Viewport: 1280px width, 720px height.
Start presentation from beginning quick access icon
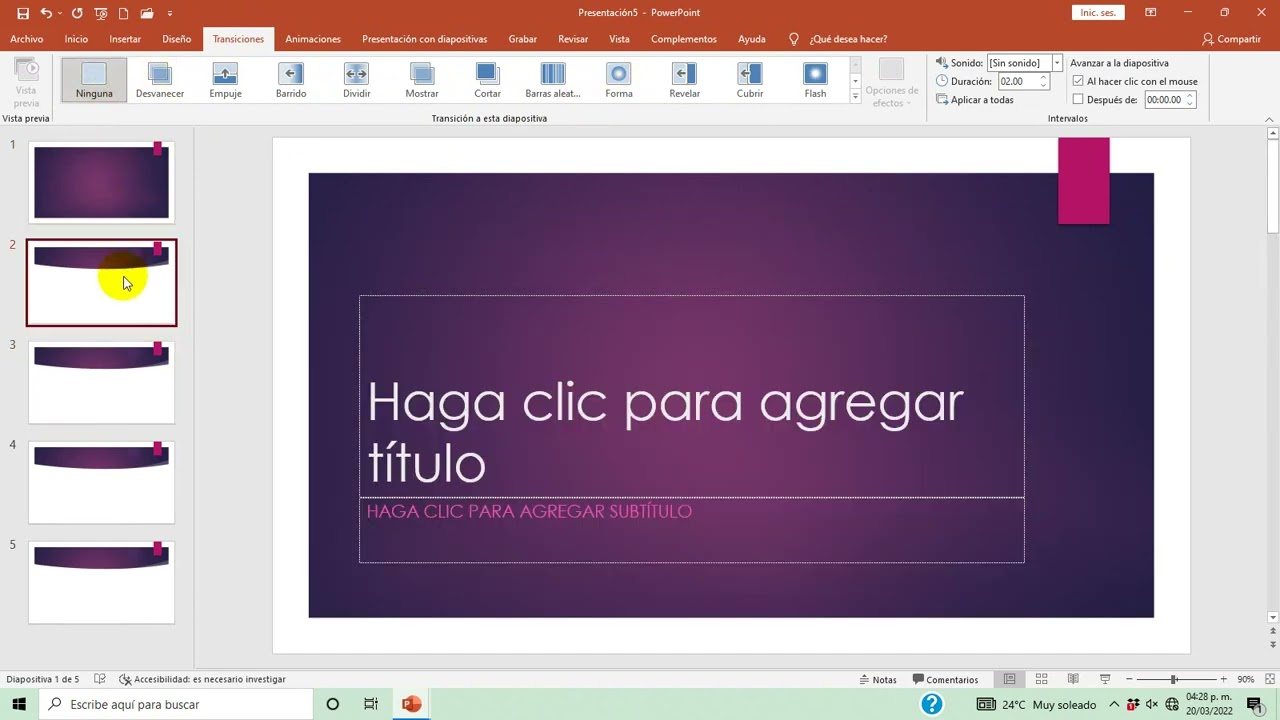(x=100, y=13)
